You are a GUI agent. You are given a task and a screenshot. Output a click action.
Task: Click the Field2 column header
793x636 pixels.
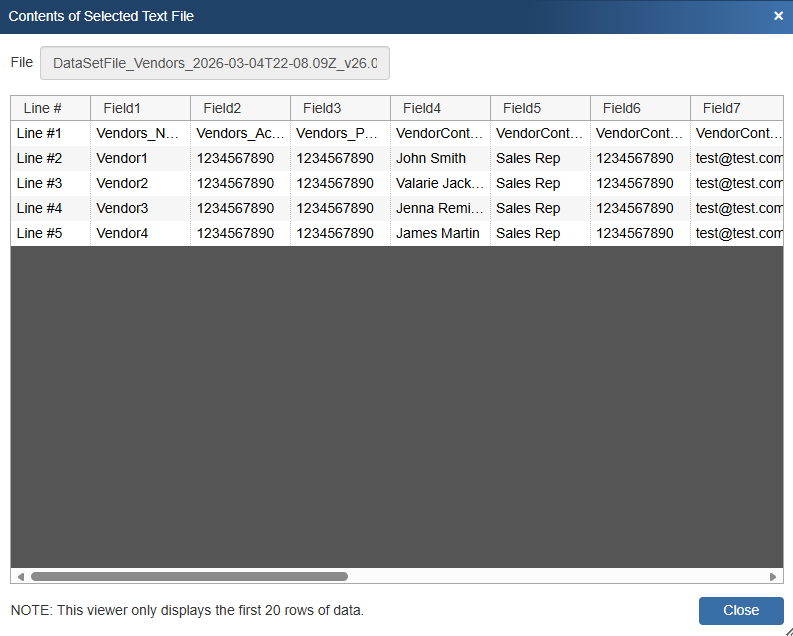coord(222,108)
